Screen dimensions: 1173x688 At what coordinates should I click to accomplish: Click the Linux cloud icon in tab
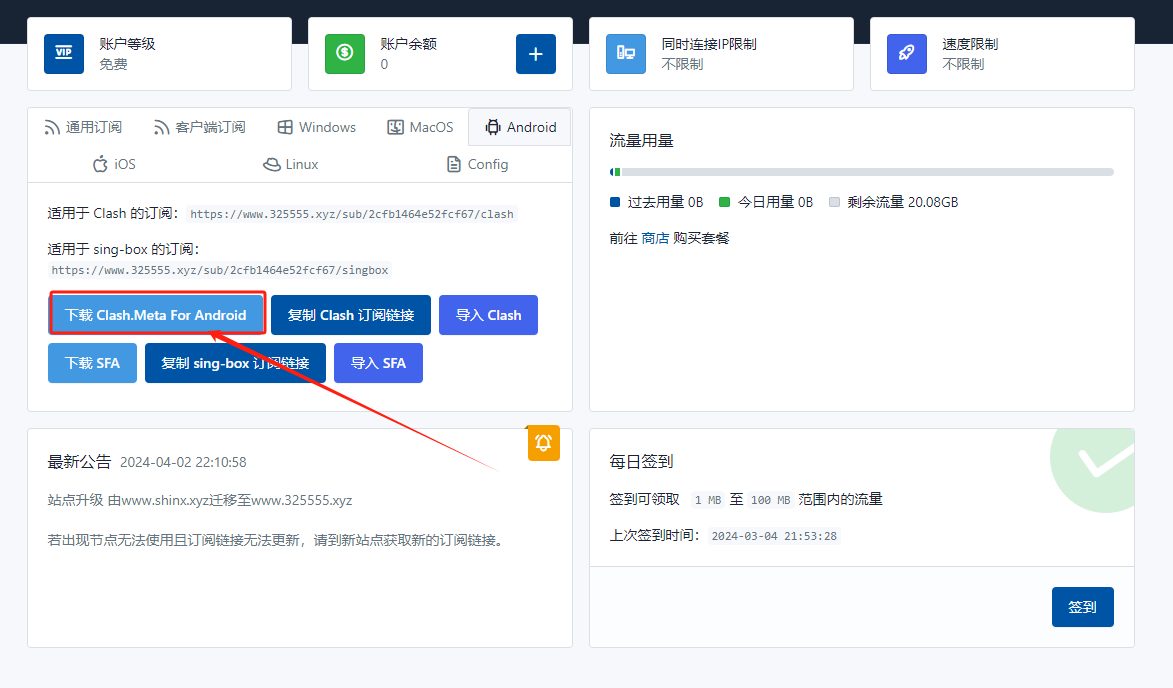point(272,165)
